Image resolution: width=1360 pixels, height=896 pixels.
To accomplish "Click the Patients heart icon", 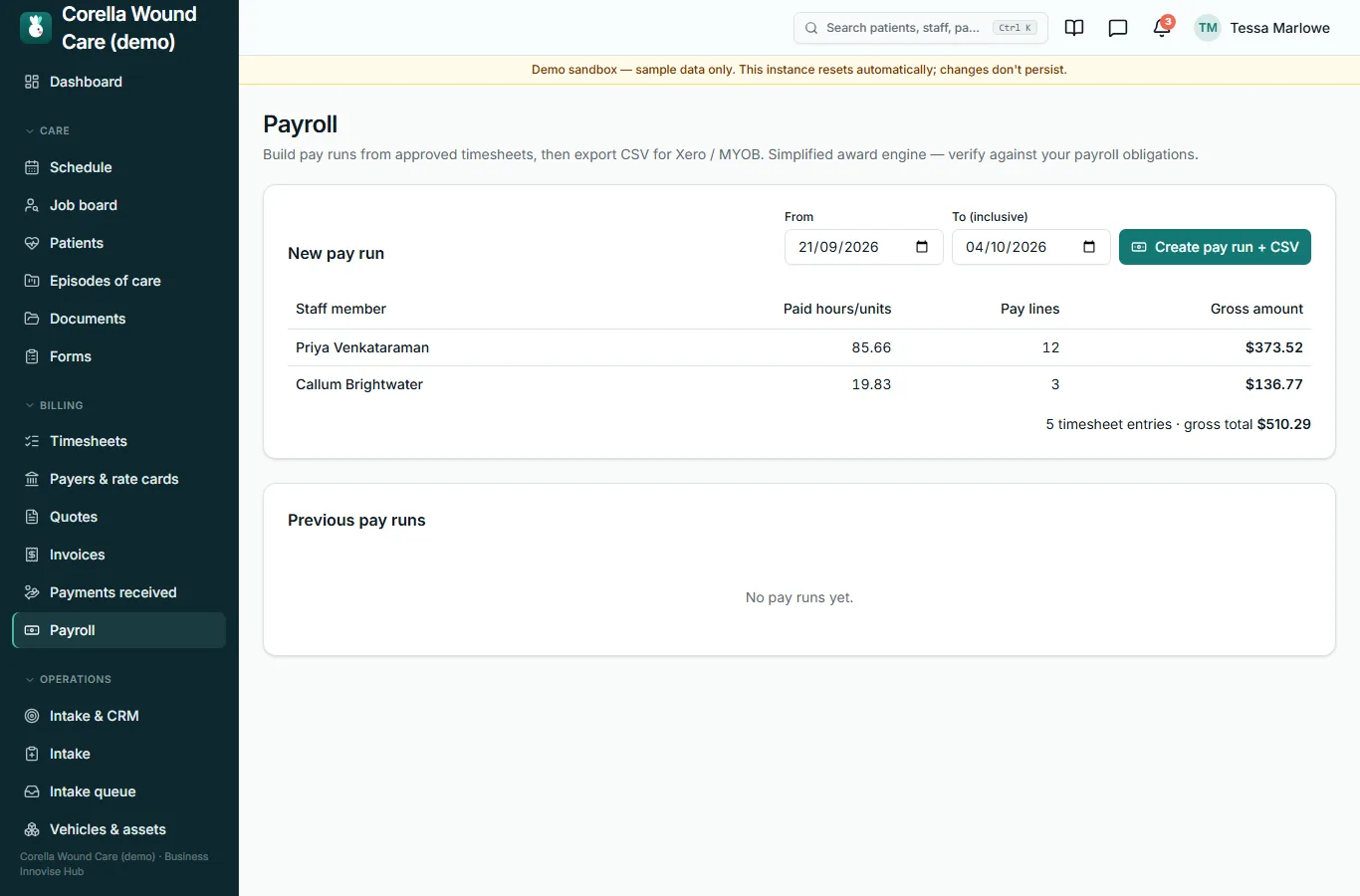I will pyautogui.click(x=32, y=243).
